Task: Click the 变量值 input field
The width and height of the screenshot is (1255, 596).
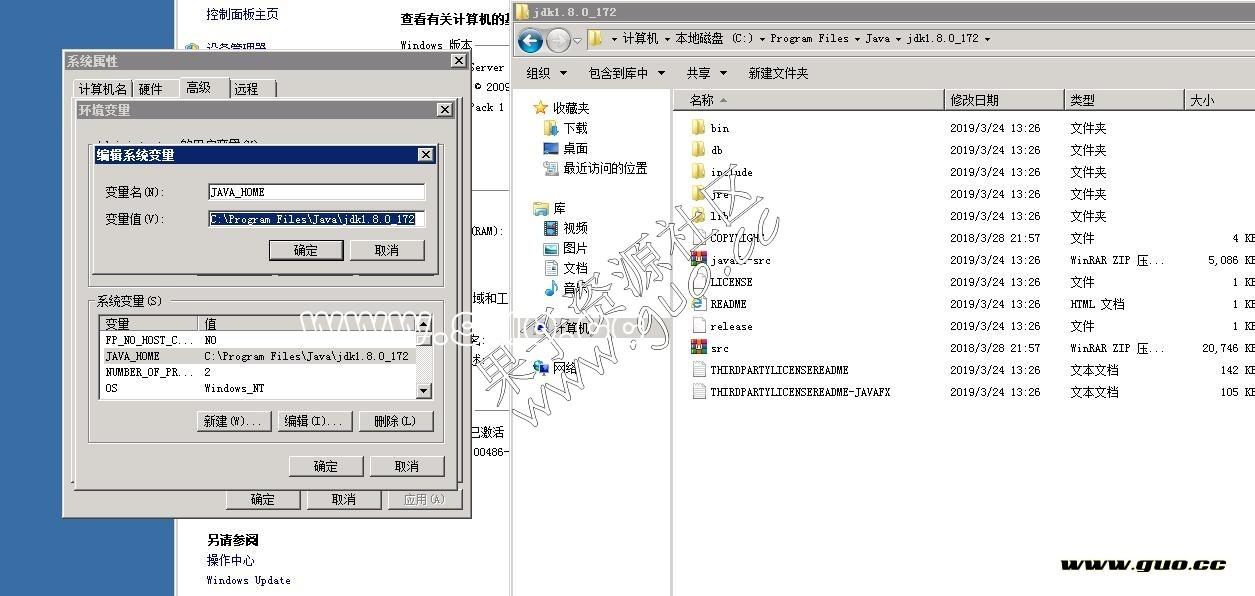Action: [x=316, y=219]
